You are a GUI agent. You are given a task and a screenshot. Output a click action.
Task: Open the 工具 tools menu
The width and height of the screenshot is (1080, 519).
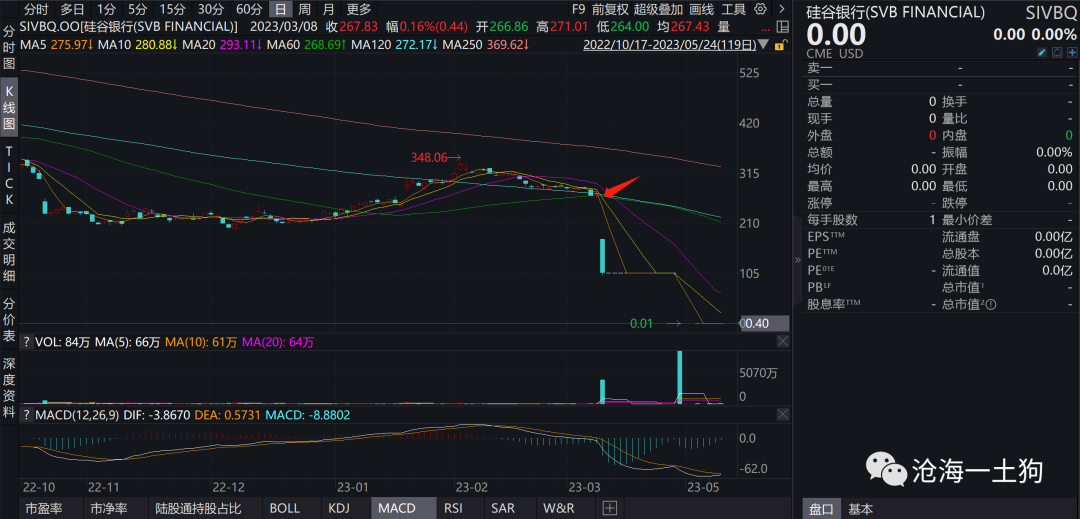(734, 9)
